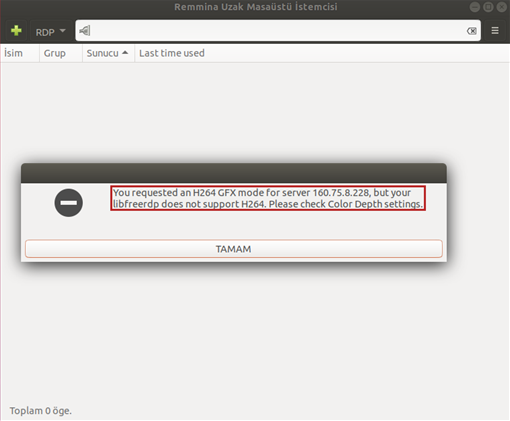Open the hamburger menu
The image size is (510, 421).
point(495,31)
